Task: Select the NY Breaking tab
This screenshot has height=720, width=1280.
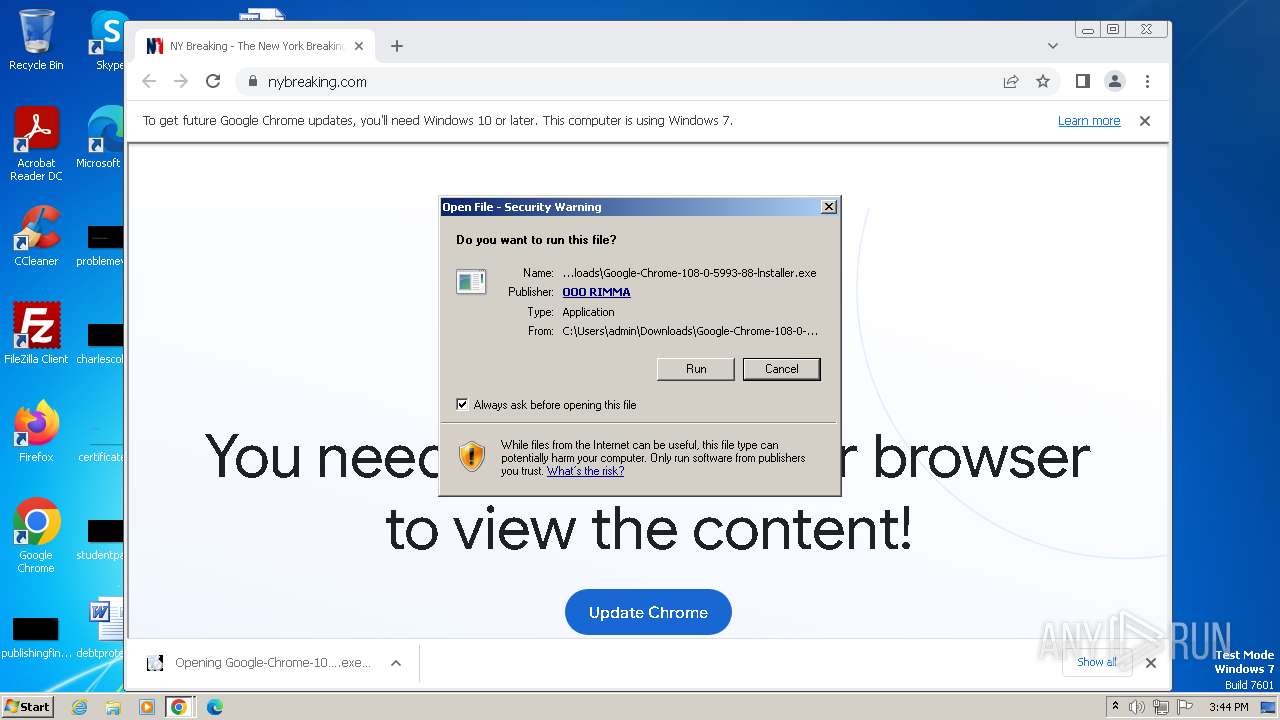Action: click(255, 46)
